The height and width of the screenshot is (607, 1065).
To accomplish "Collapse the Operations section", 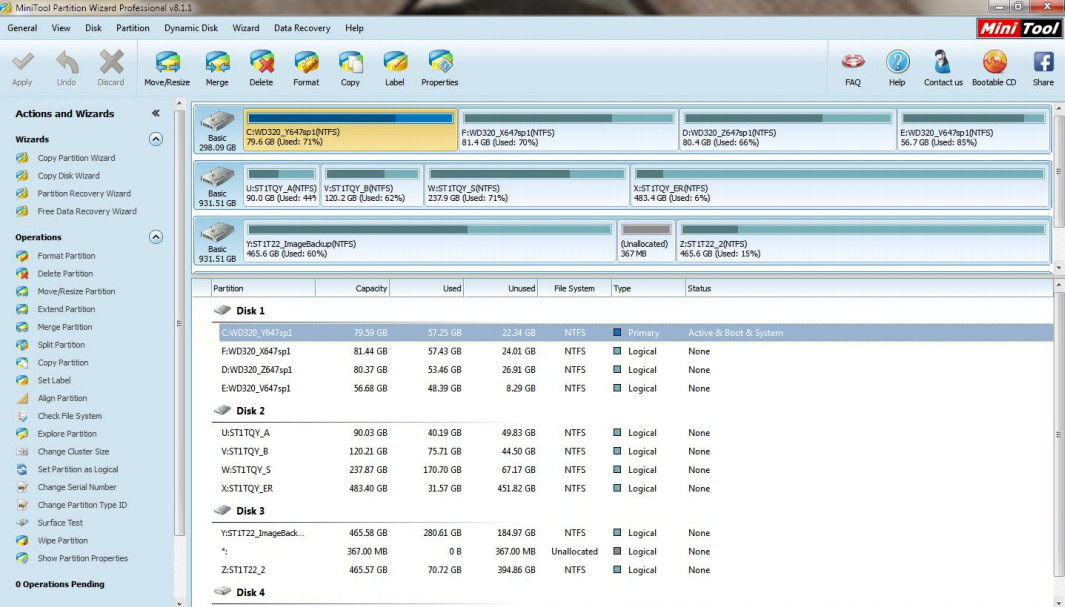I will click(x=156, y=237).
